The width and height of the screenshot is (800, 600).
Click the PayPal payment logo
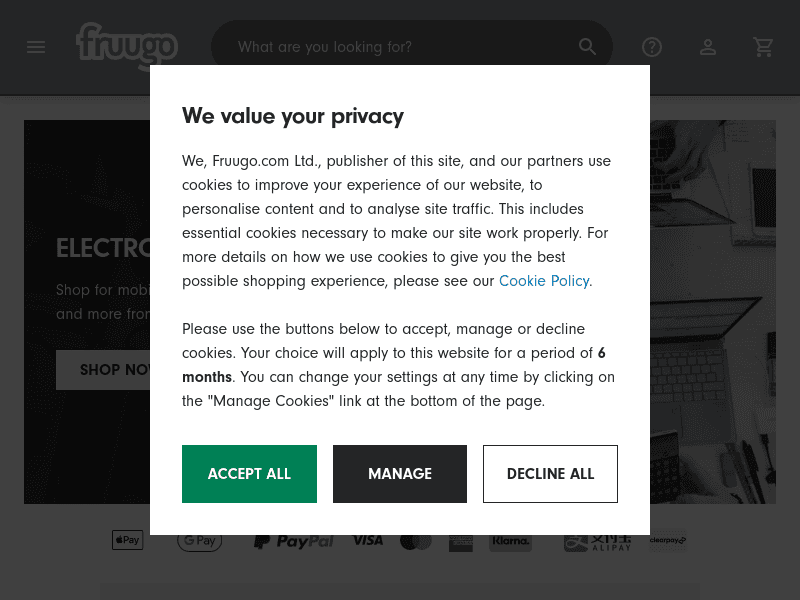tap(293, 541)
